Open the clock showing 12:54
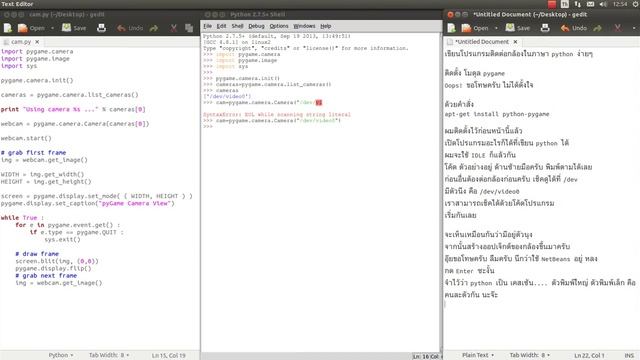Viewport: 640px width, 360px height. pos(620,4)
